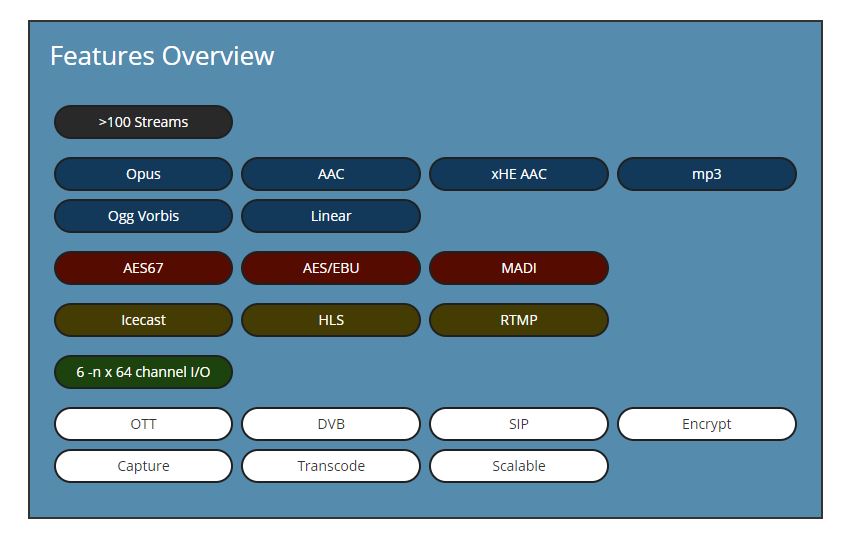Select the mp3 codec pill
The width and height of the screenshot is (844, 552).
pos(707,174)
